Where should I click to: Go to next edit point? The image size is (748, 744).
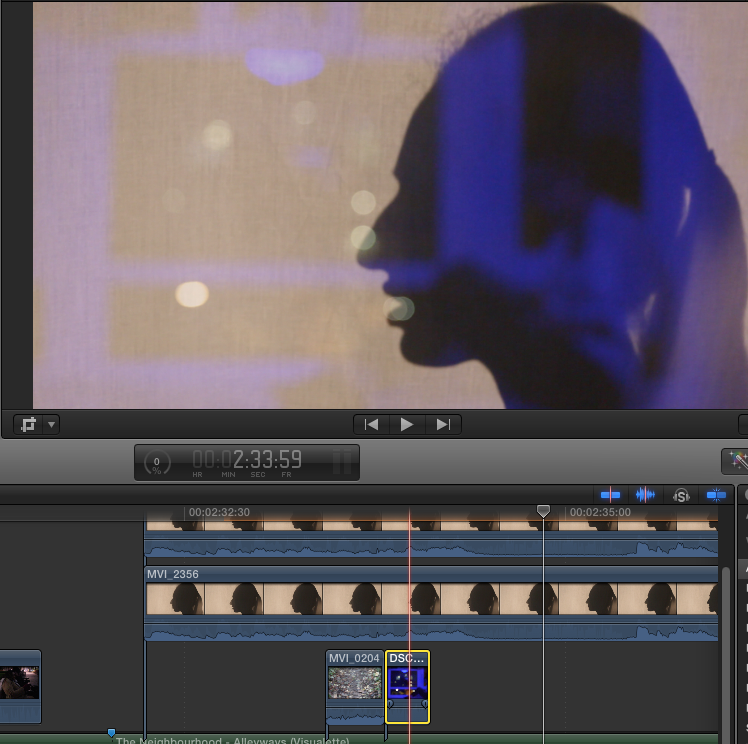point(443,424)
